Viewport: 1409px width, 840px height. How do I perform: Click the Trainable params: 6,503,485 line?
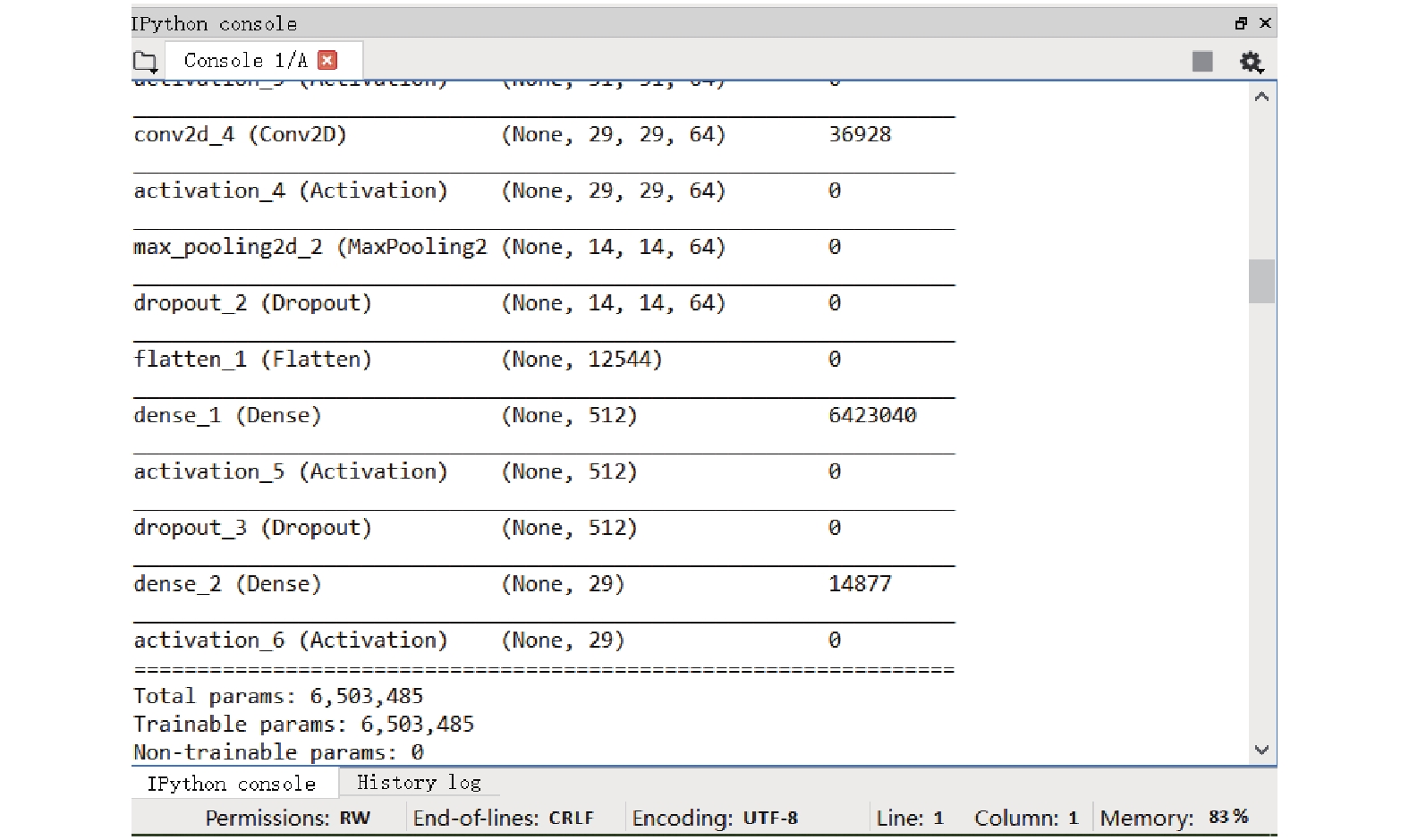[304, 724]
